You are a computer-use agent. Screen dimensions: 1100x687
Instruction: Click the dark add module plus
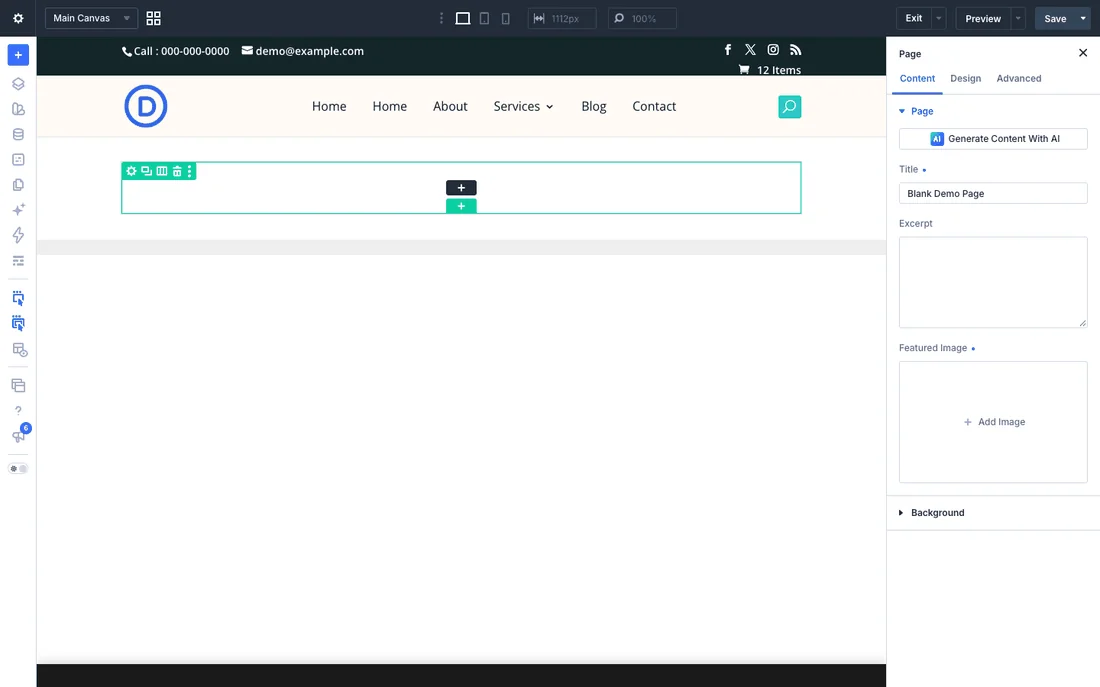pyautogui.click(x=461, y=187)
